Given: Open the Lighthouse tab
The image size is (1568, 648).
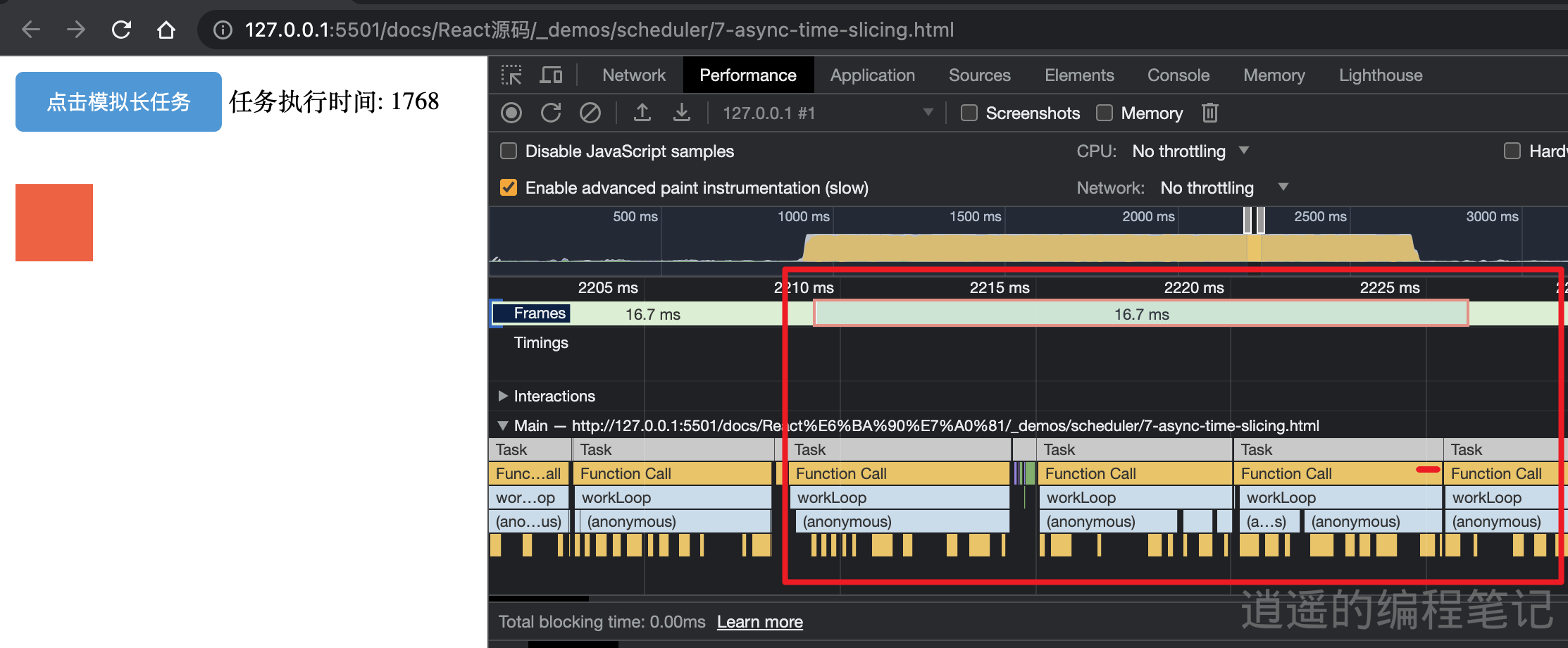Looking at the screenshot, I should point(1381,75).
